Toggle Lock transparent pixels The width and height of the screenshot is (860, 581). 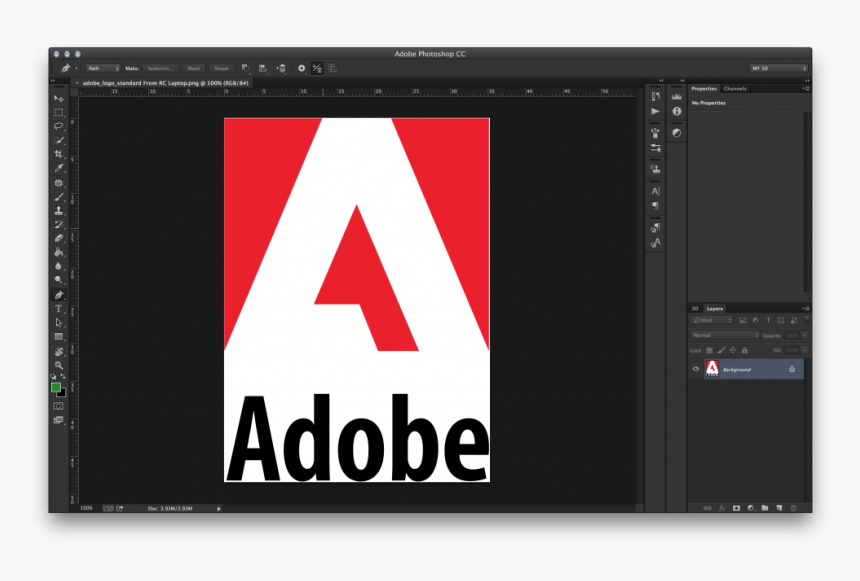709,350
